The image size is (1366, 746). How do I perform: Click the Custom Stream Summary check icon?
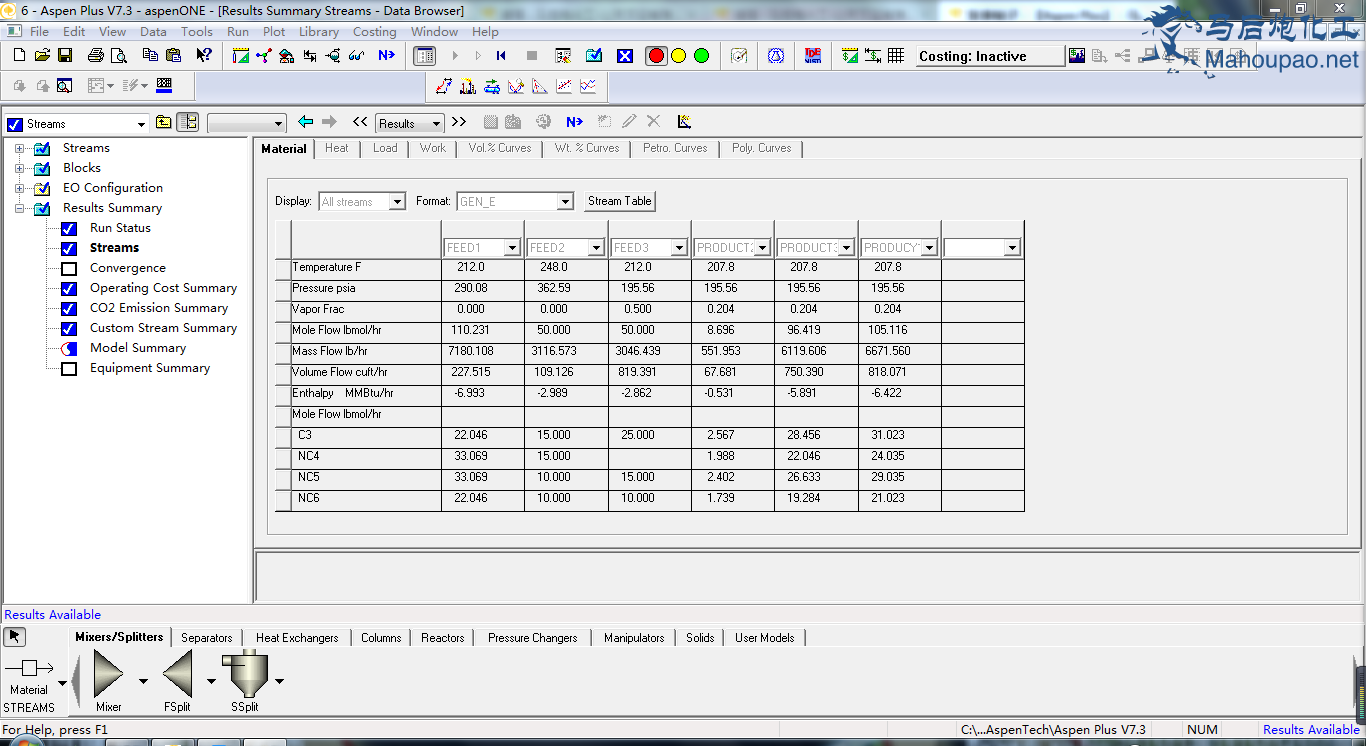(69, 328)
